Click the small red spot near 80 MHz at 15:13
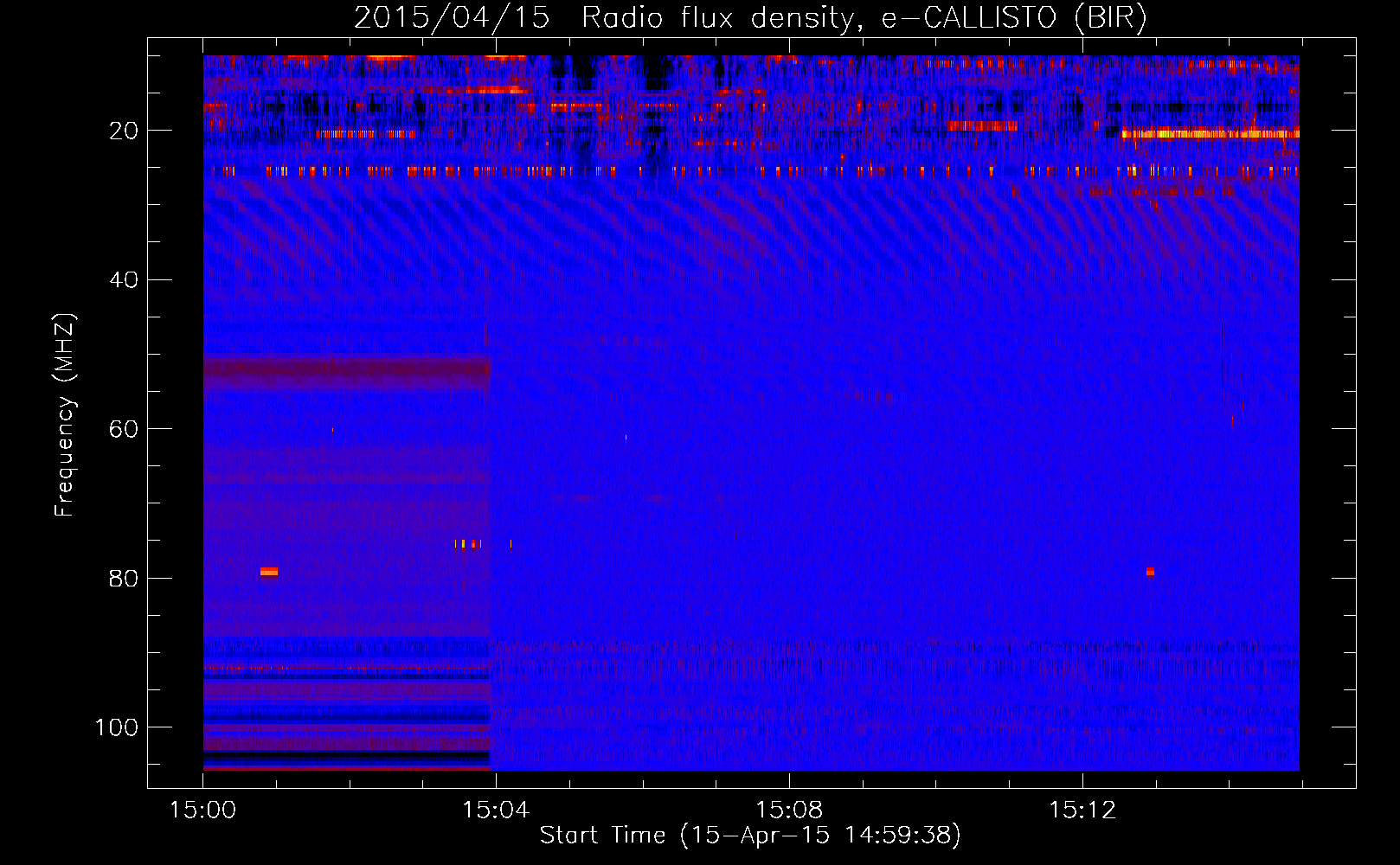This screenshot has width=1400, height=865. 1150,572
